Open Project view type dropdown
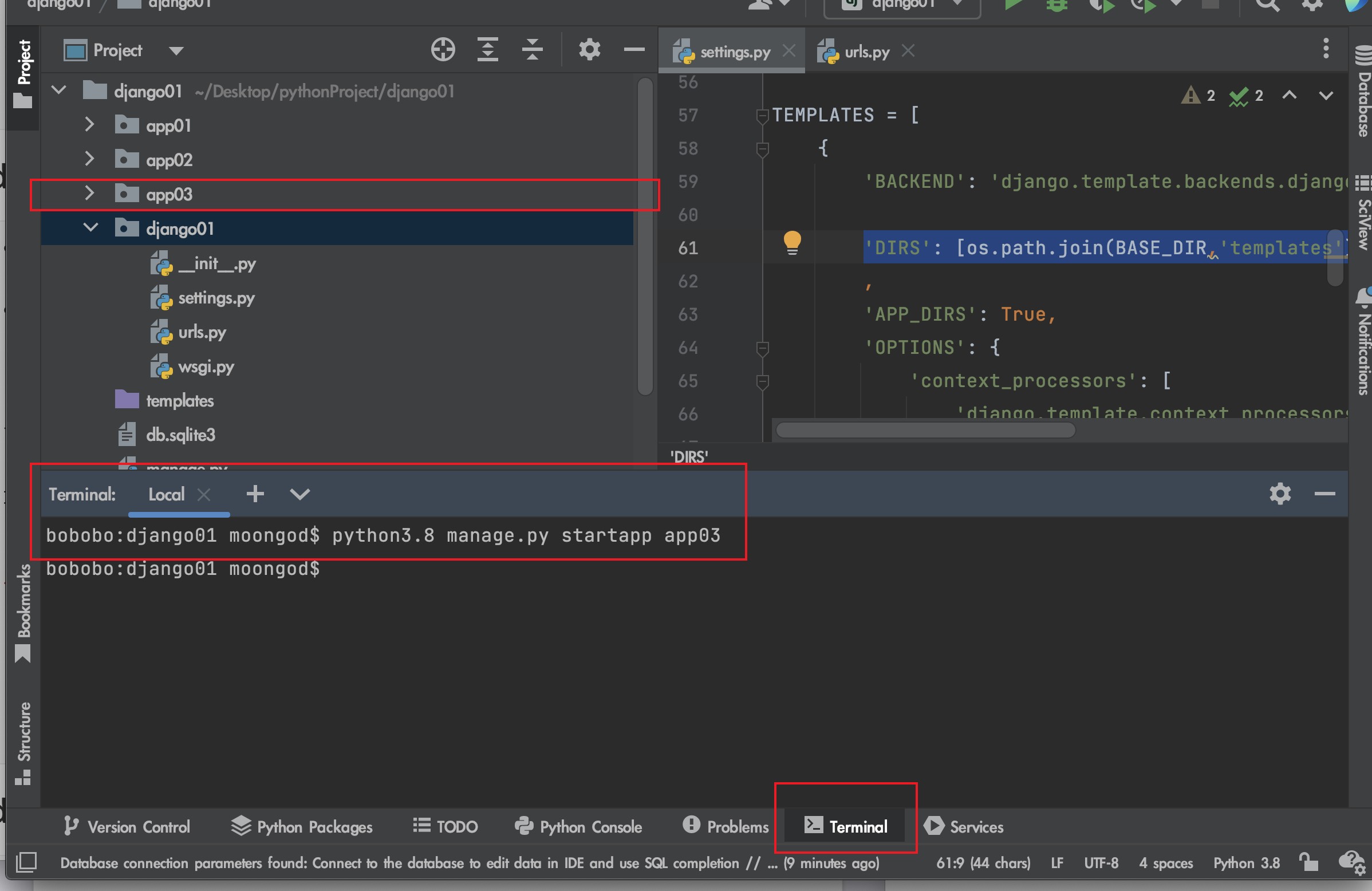The image size is (1372, 891). pos(176,51)
